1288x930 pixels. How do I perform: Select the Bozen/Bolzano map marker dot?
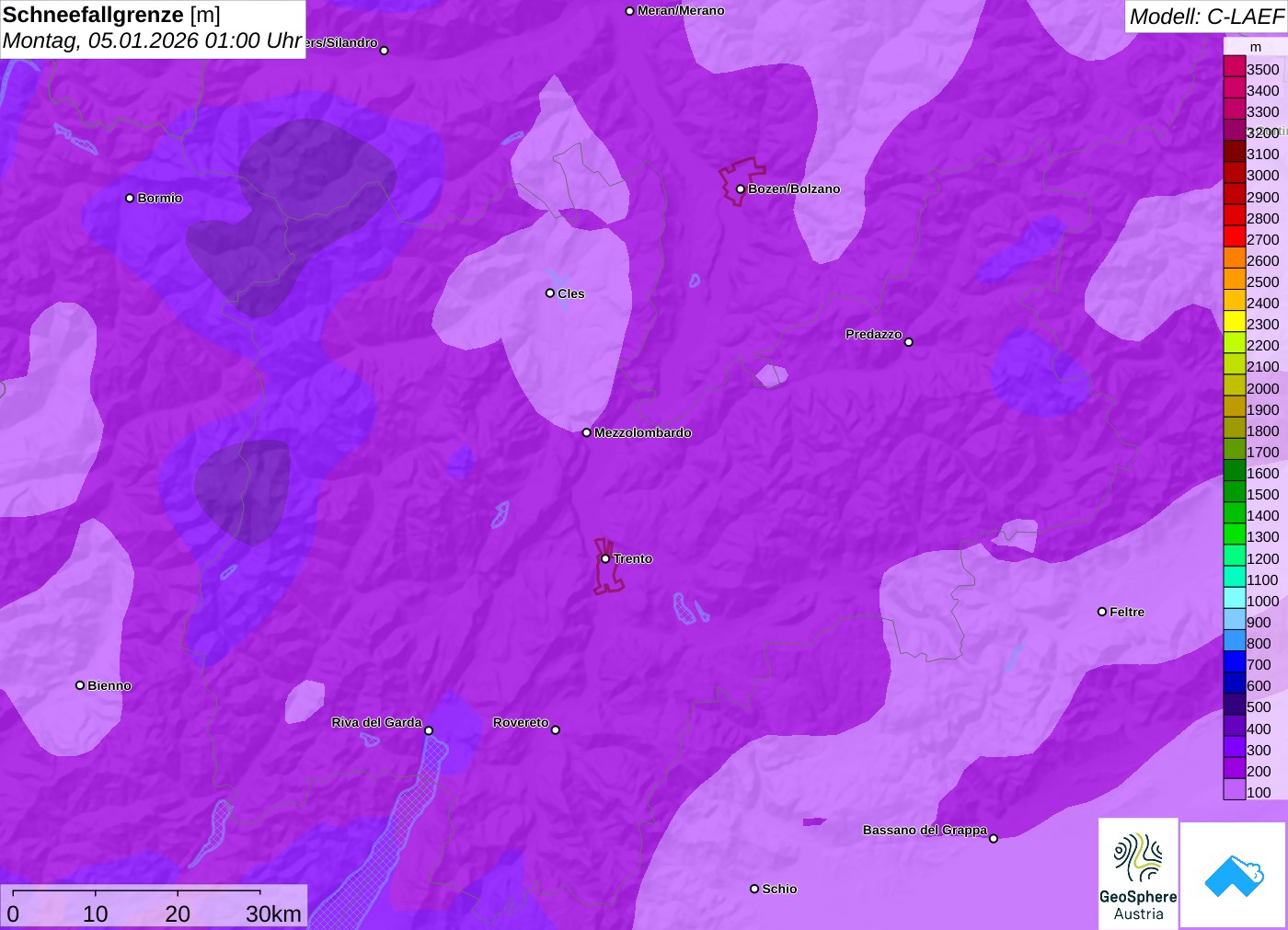coord(741,189)
